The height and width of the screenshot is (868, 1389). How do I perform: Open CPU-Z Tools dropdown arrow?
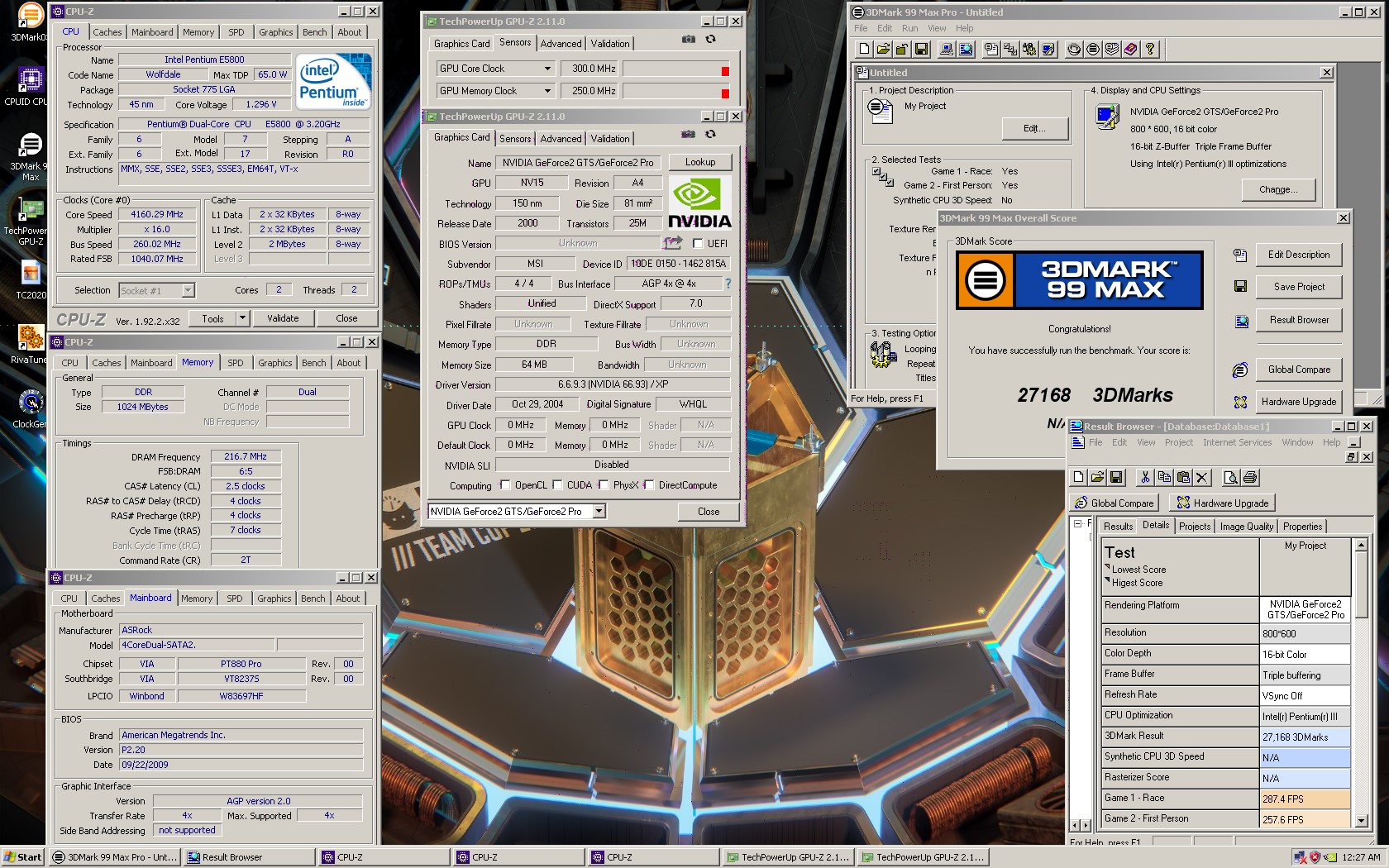click(242, 318)
